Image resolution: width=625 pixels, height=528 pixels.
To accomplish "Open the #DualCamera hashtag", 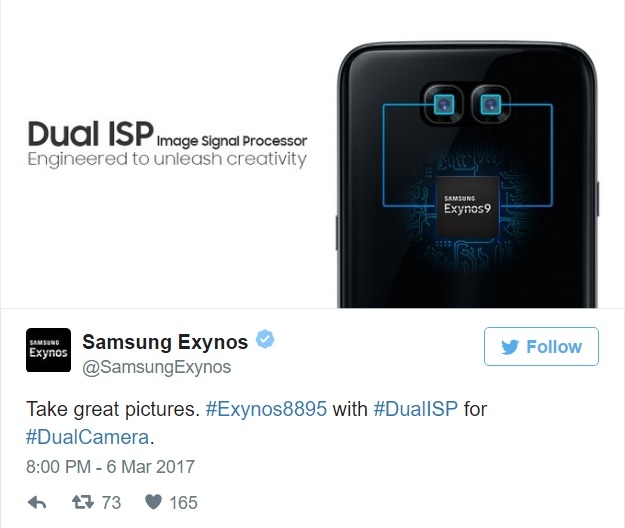I will click(x=88, y=437).
